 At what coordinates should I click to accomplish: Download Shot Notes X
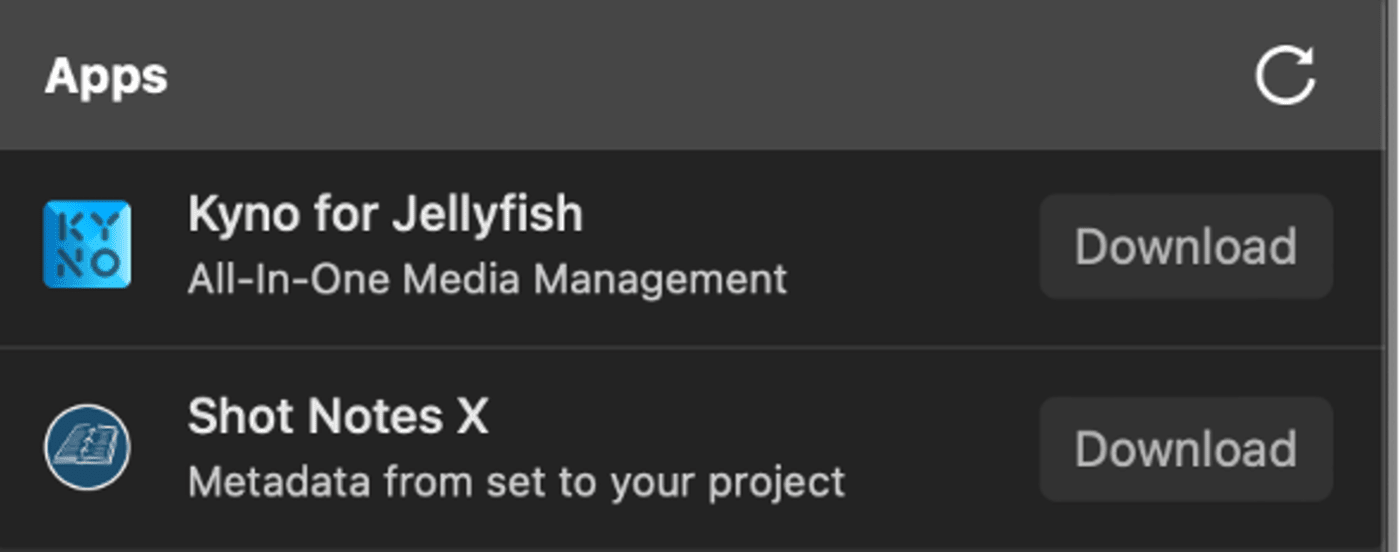click(1186, 449)
